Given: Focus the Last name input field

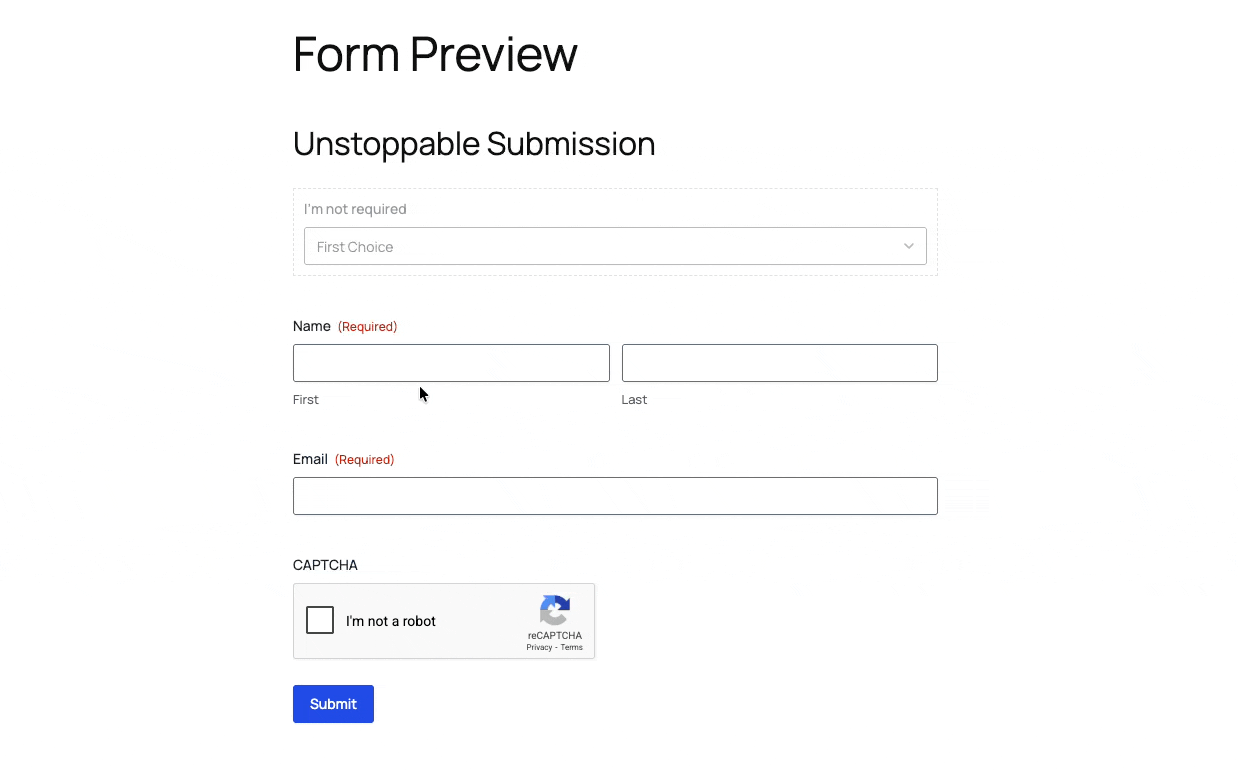Looking at the screenshot, I should pyautogui.click(x=779, y=363).
